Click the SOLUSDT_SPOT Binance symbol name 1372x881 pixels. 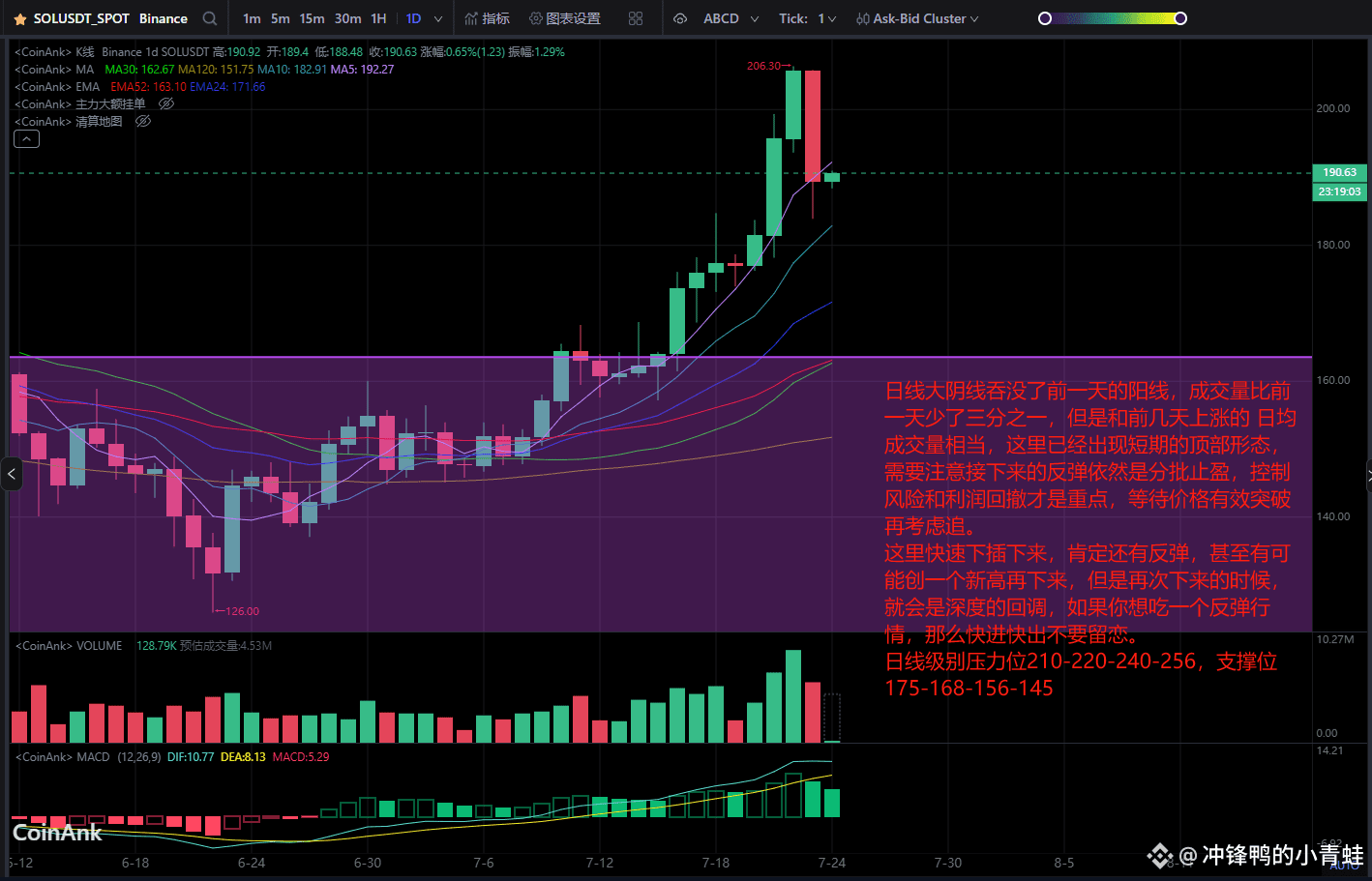pyautogui.click(x=110, y=18)
